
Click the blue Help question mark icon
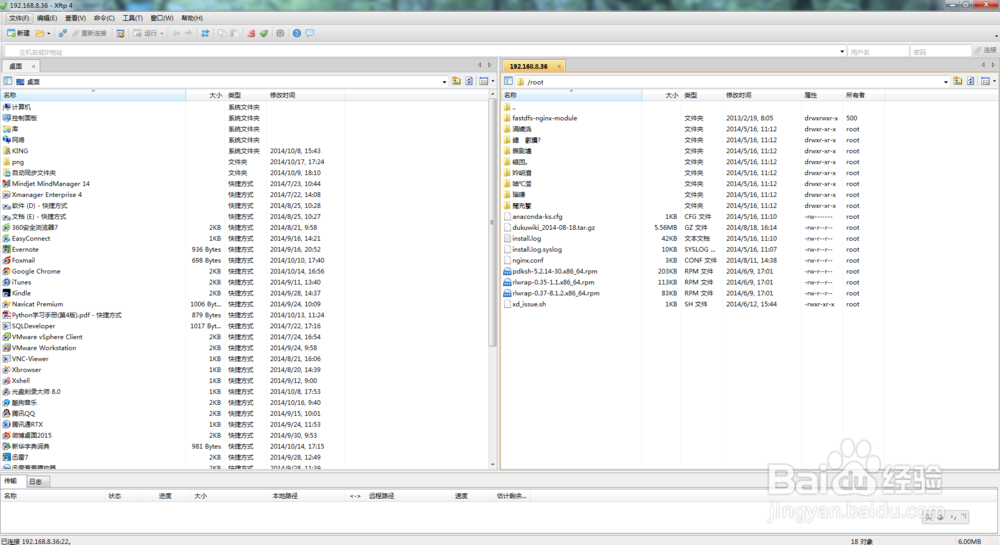(x=297, y=33)
